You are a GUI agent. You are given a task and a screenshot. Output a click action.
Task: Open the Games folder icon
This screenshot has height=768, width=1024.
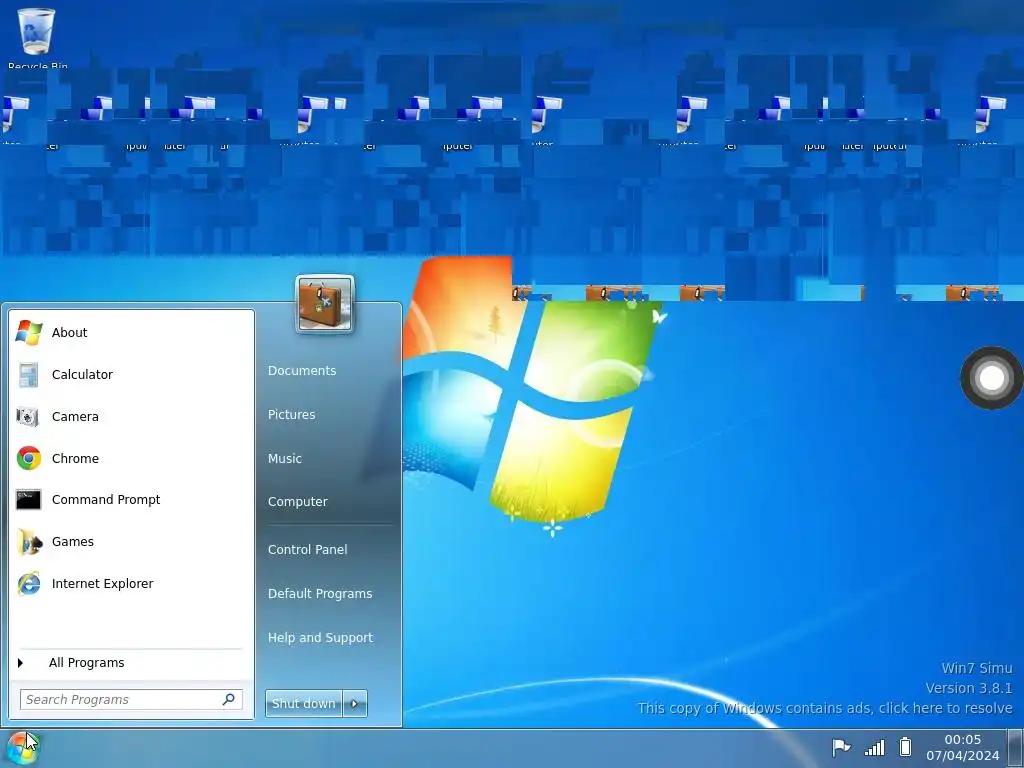(x=29, y=541)
